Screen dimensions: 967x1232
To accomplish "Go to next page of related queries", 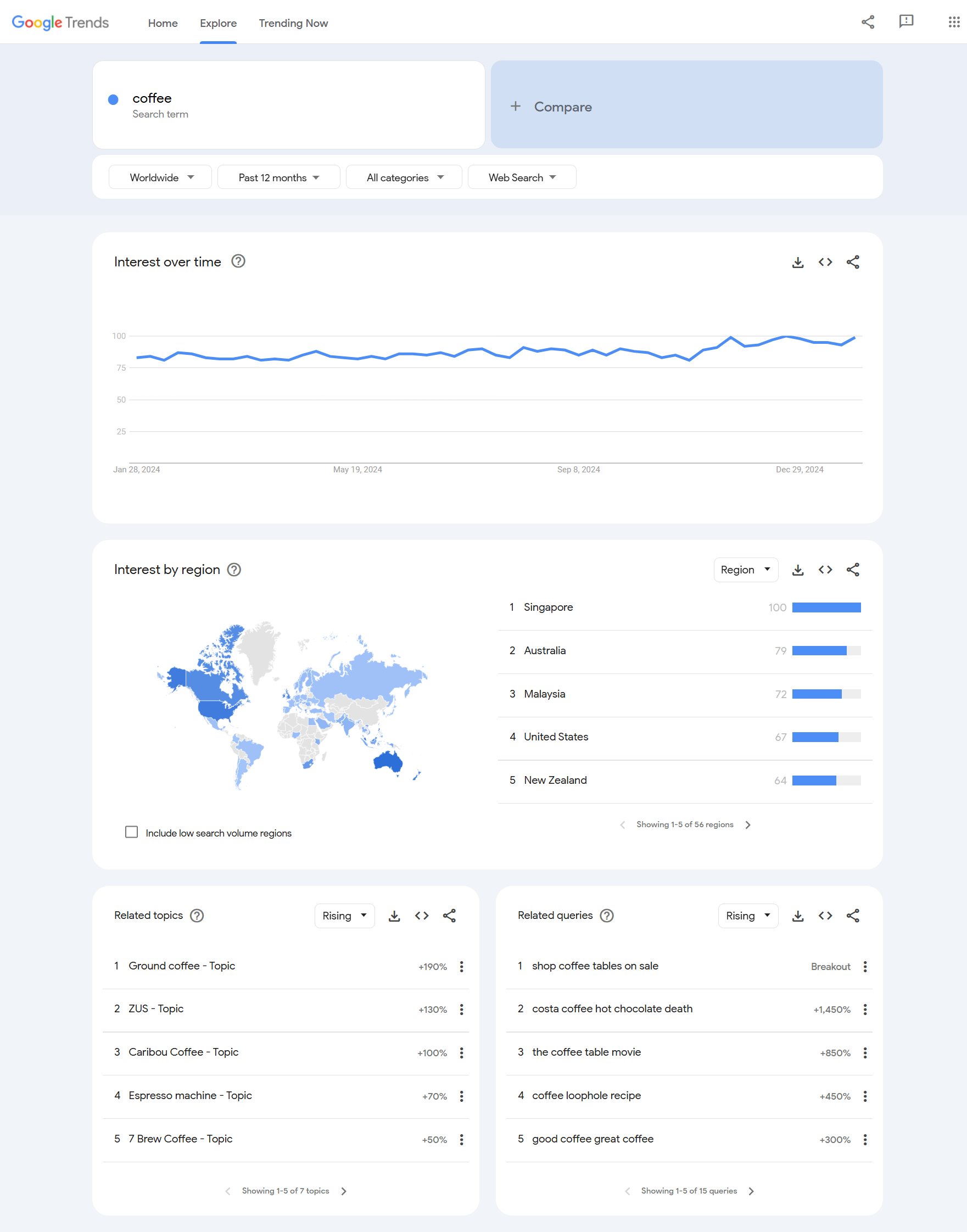I will pos(751,1191).
